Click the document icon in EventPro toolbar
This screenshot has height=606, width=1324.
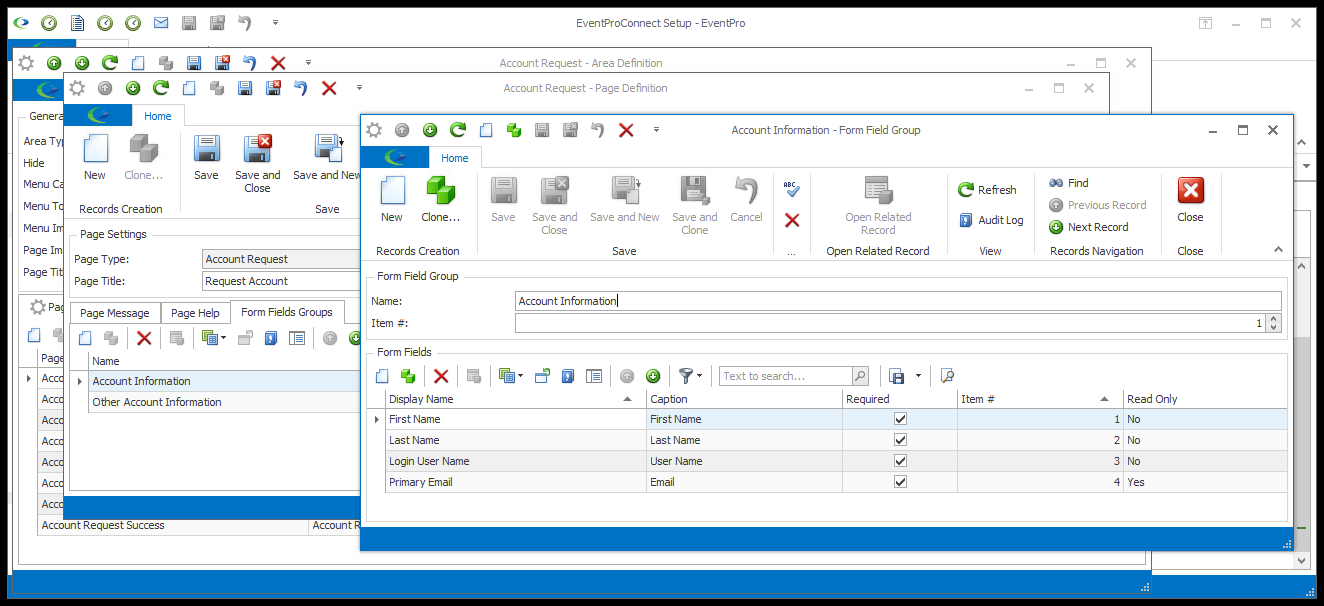77,23
